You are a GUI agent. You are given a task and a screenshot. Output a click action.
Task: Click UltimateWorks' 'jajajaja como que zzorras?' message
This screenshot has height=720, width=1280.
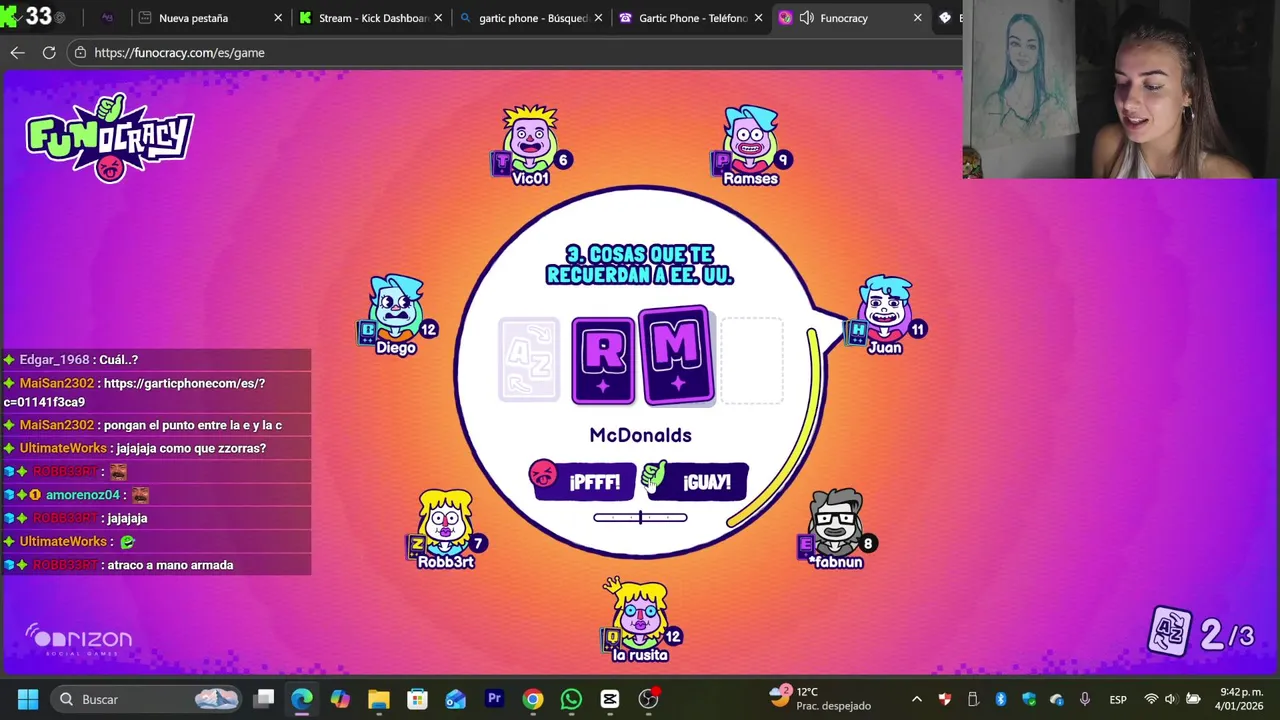[190, 448]
